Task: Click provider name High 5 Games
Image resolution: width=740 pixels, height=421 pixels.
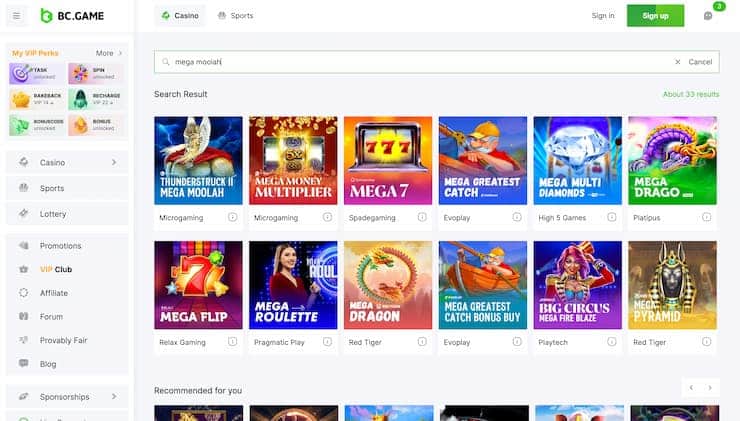Action: coord(562,218)
